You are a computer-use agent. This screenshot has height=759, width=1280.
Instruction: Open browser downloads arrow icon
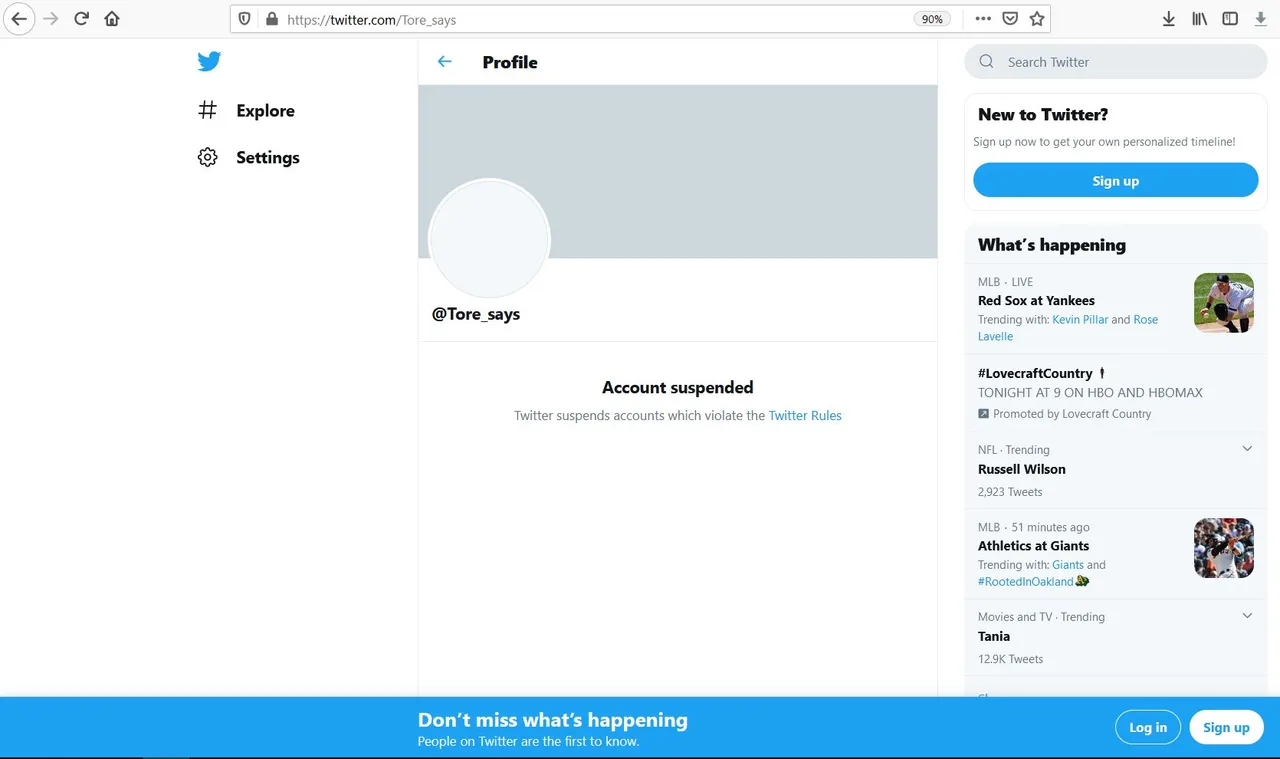[1168, 19]
